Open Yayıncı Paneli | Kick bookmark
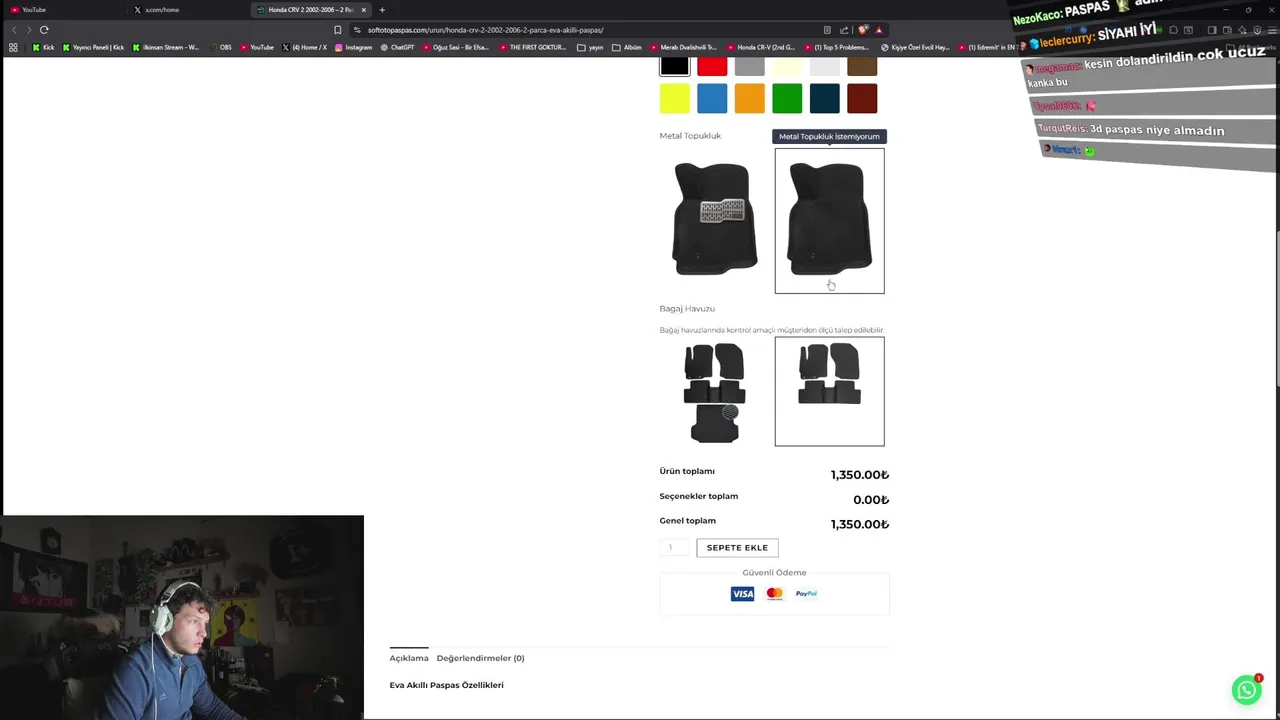1280x720 pixels. (x=93, y=47)
